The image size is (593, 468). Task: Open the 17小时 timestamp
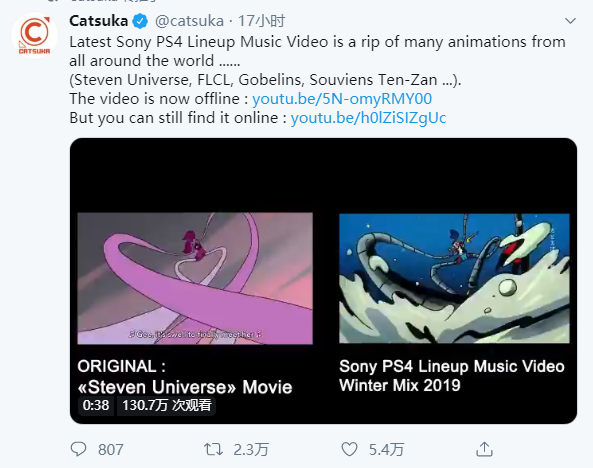(261, 21)
